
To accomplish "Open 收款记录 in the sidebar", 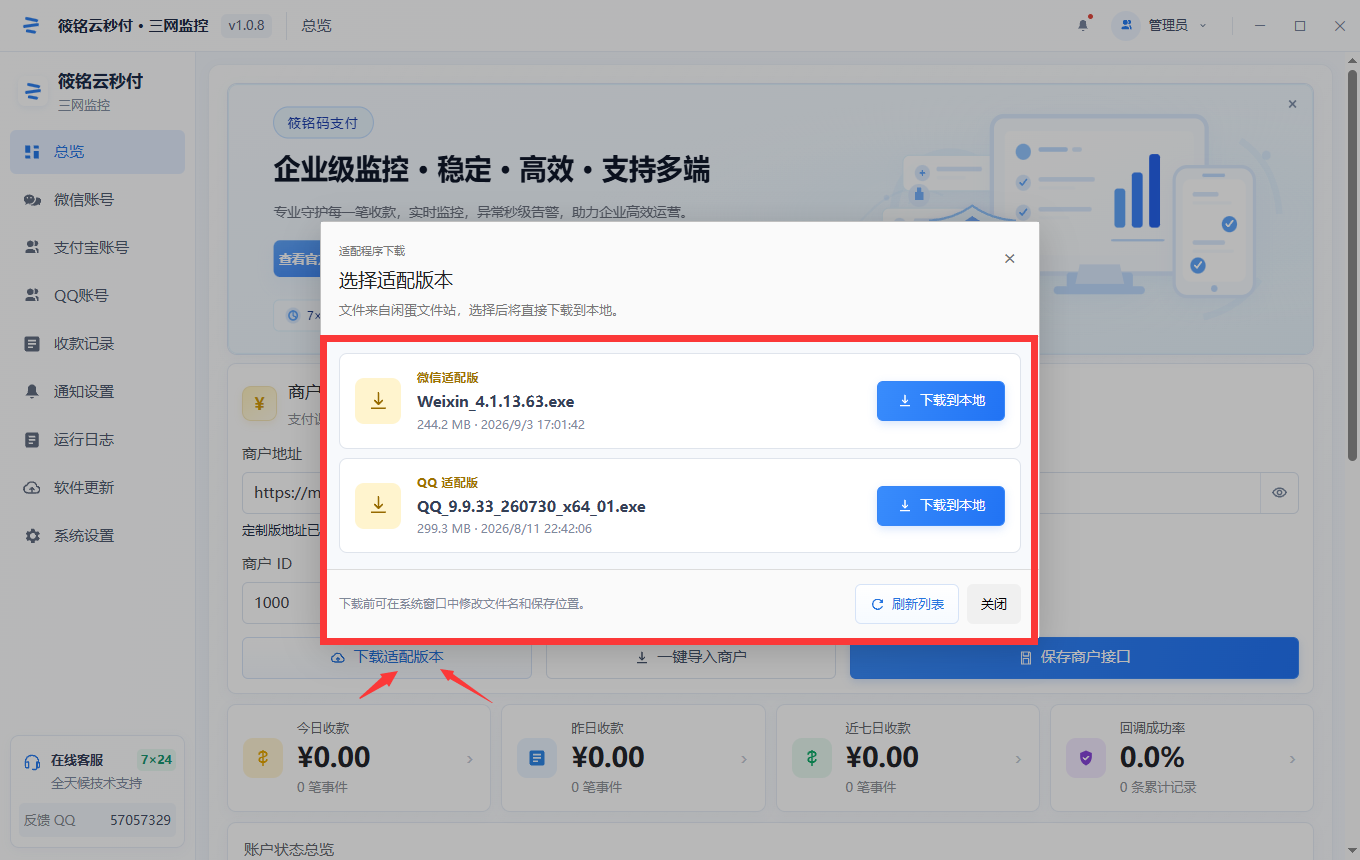I will [x=98, y=344].
